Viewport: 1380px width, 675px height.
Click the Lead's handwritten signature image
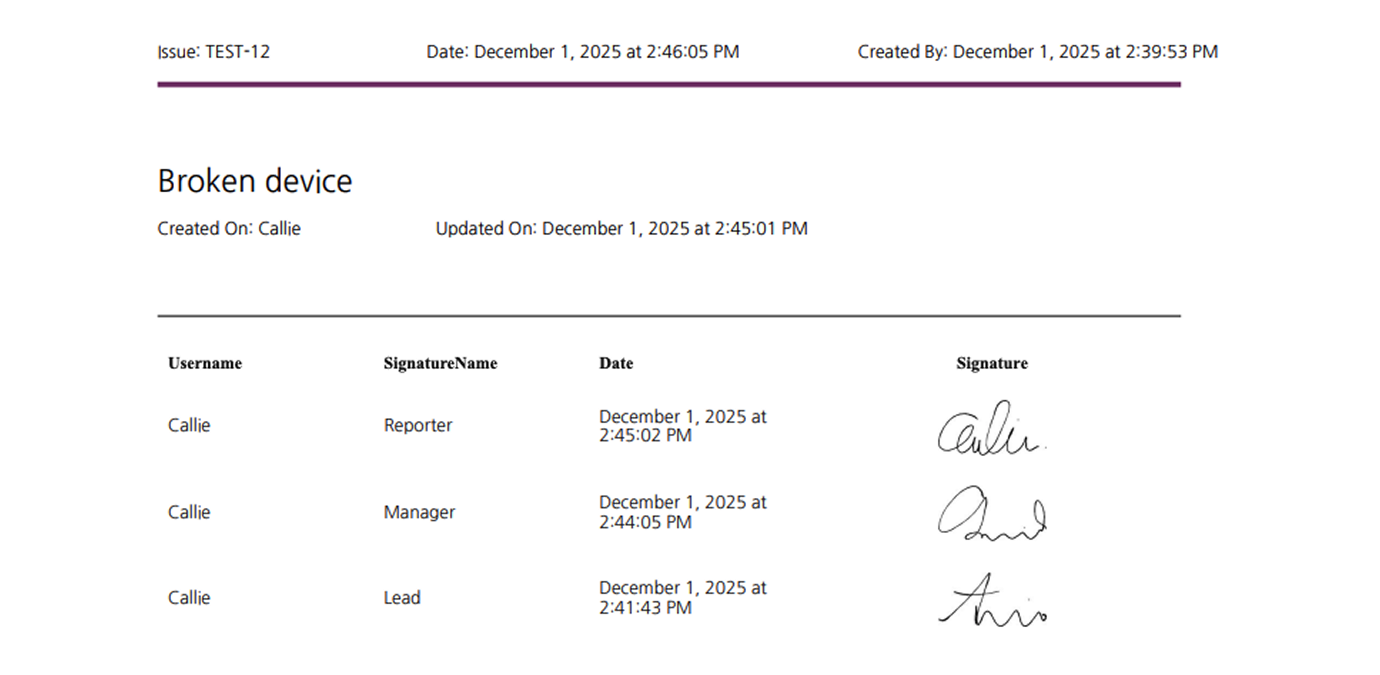coord(991,601)
